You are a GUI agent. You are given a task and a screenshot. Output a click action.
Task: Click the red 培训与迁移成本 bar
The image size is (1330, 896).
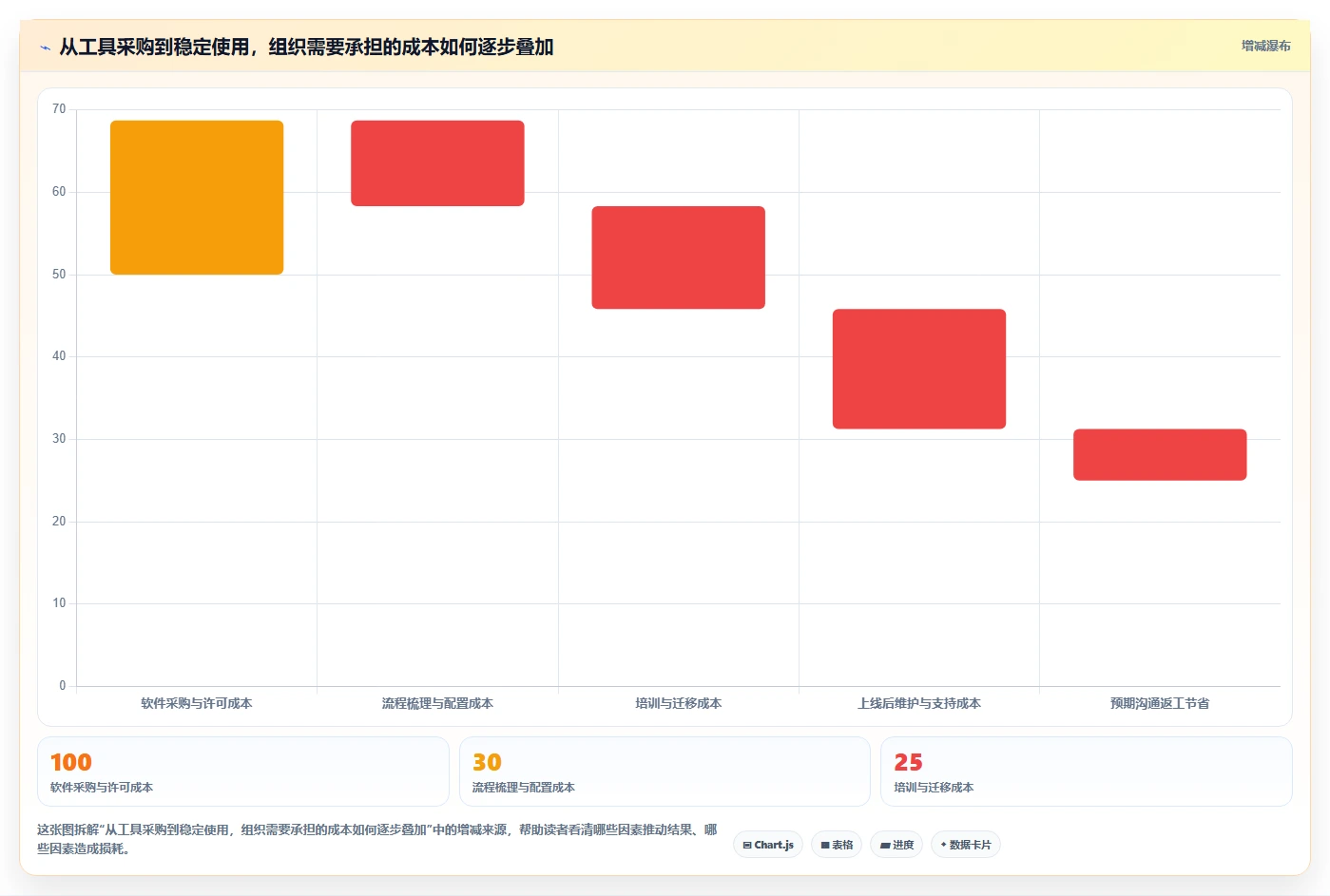point(679,257)
